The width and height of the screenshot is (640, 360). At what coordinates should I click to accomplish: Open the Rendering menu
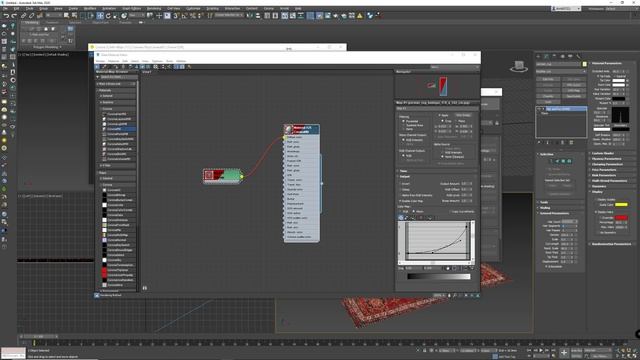[153, 8]
